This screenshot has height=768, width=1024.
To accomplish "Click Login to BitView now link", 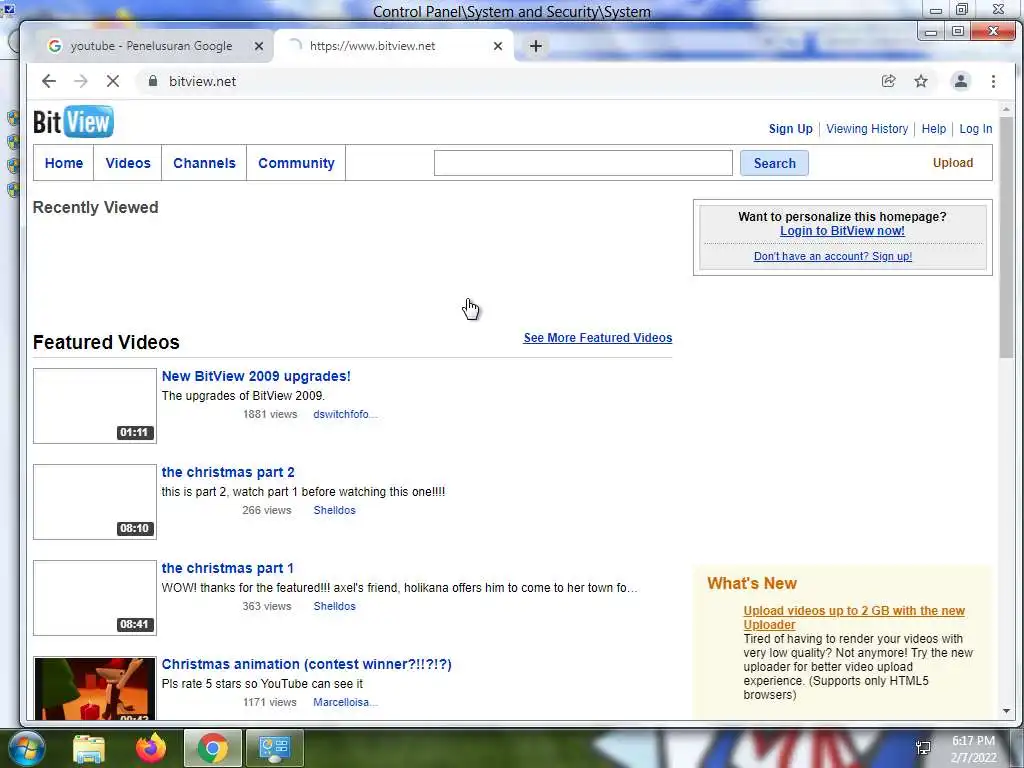I will (842, 231).
